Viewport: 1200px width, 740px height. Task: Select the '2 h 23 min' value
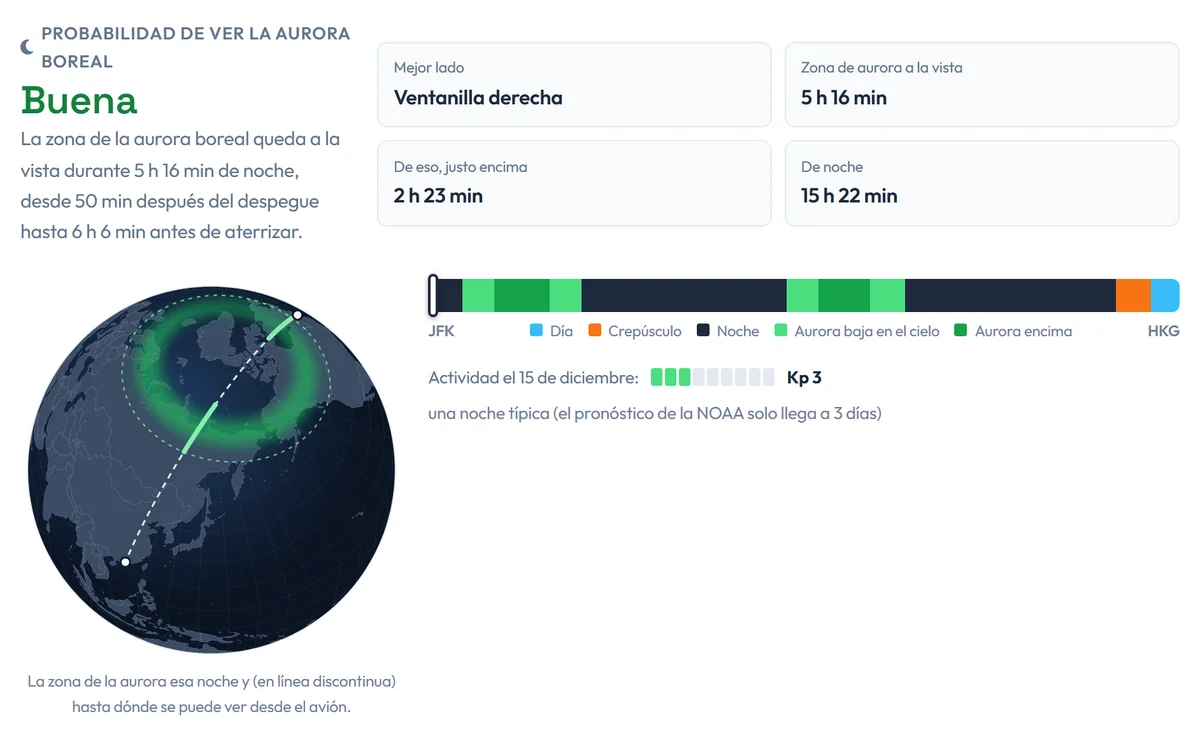438,196
